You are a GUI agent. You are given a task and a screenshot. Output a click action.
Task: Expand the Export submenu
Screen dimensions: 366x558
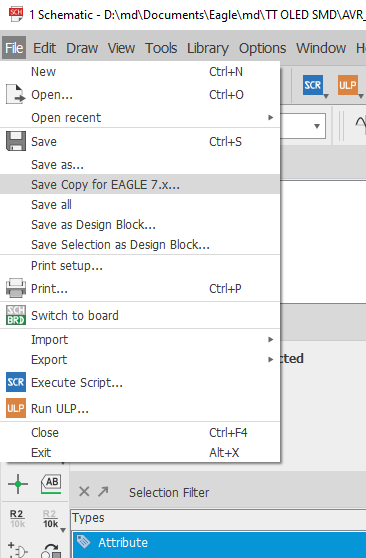[140, 359]
